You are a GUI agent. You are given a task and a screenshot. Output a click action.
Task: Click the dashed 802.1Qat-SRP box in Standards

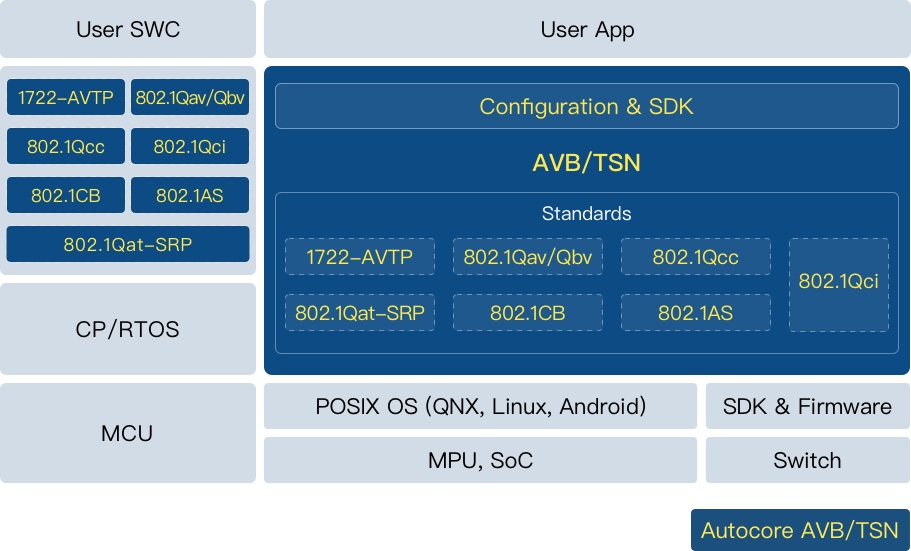click(x=359, y=313)
